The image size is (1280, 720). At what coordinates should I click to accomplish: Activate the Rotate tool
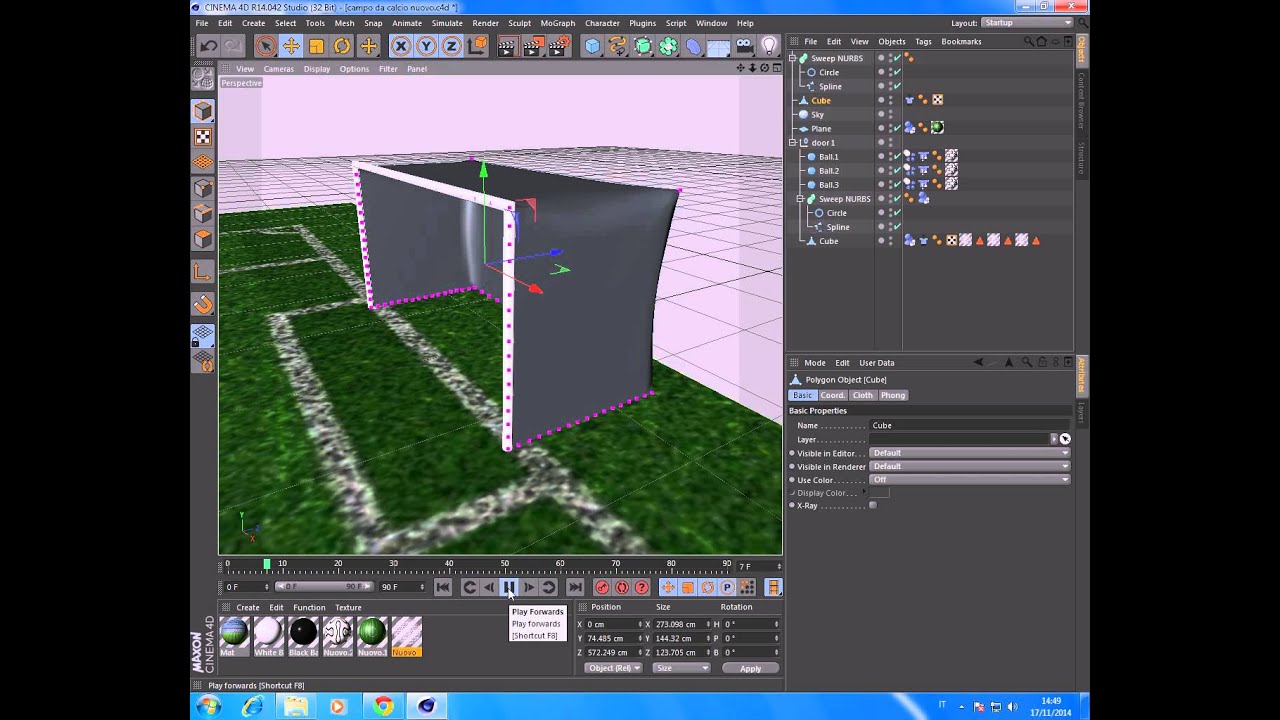(x=342, y=45)
